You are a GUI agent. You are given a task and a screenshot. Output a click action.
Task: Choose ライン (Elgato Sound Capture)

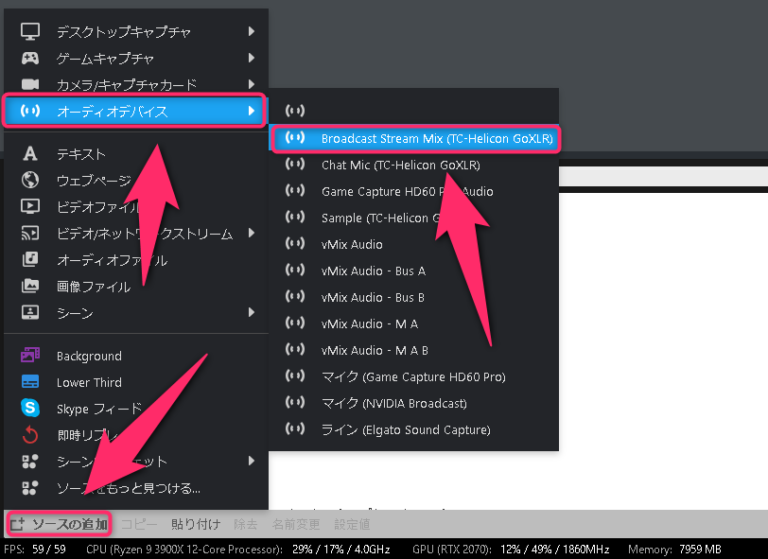tap(414, 430)
